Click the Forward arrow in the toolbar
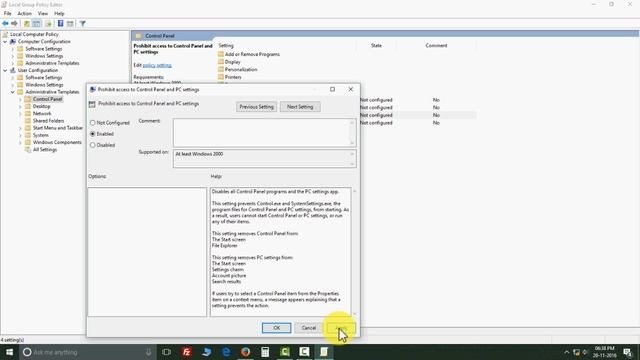This screenshot has height=360, width=640. point(14,24)
